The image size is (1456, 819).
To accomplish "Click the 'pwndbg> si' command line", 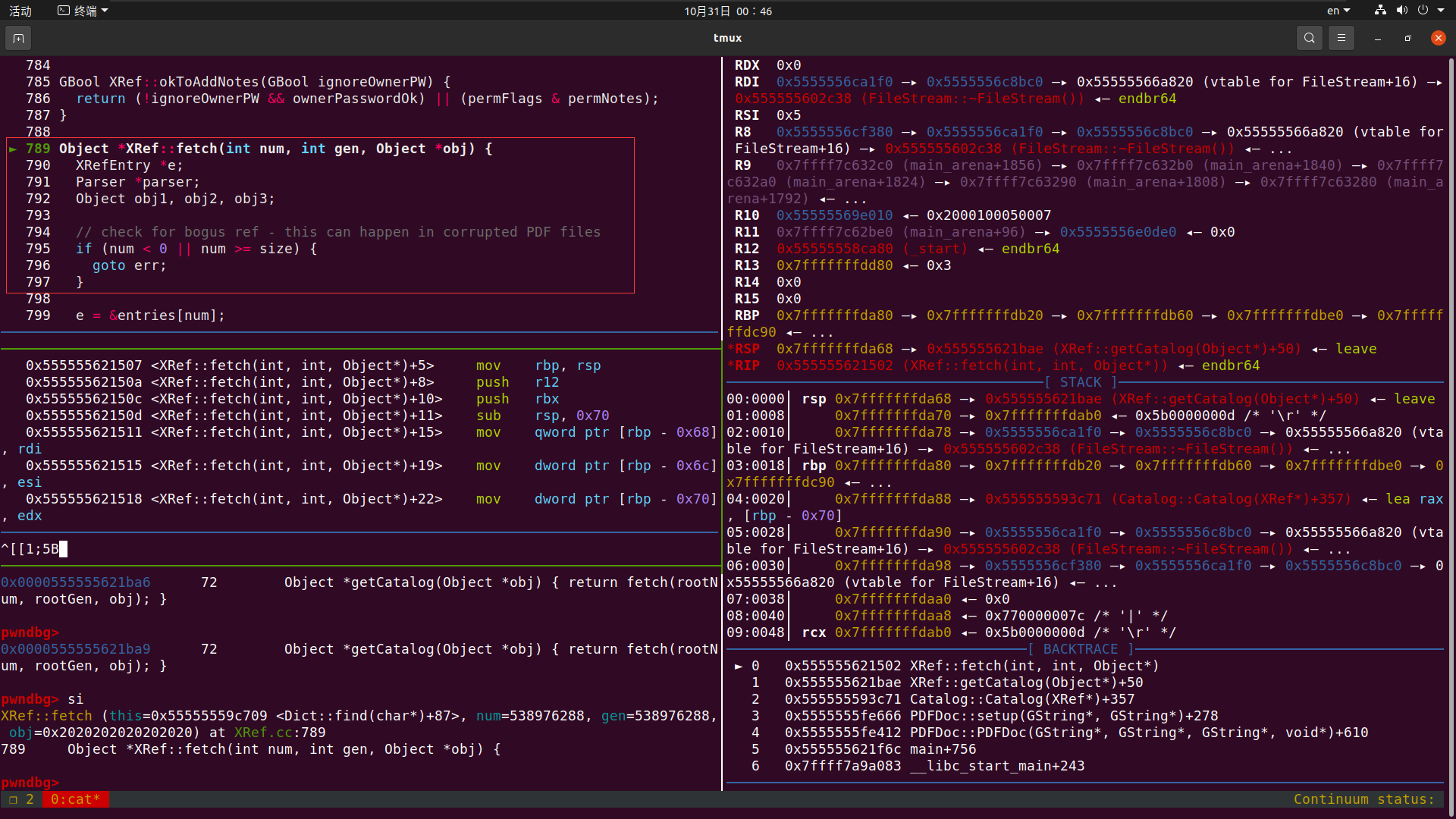I will pyautogui.click(x=42, y=699).
